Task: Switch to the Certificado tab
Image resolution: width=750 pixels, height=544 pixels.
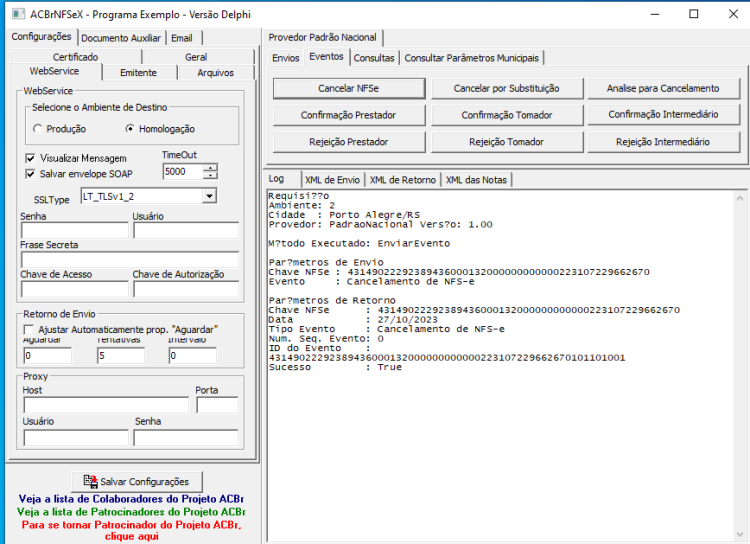Action: (x=76, y=57)
